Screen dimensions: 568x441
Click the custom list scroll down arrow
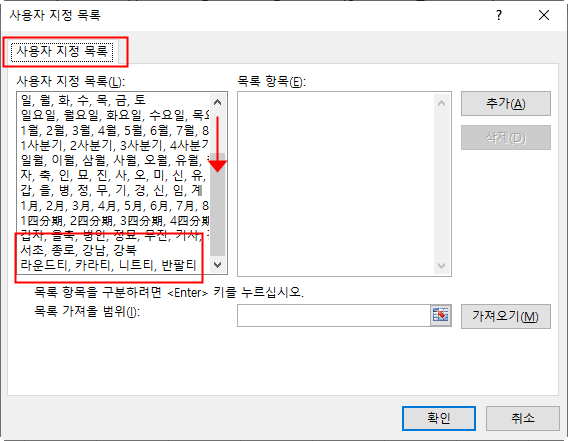217,265
